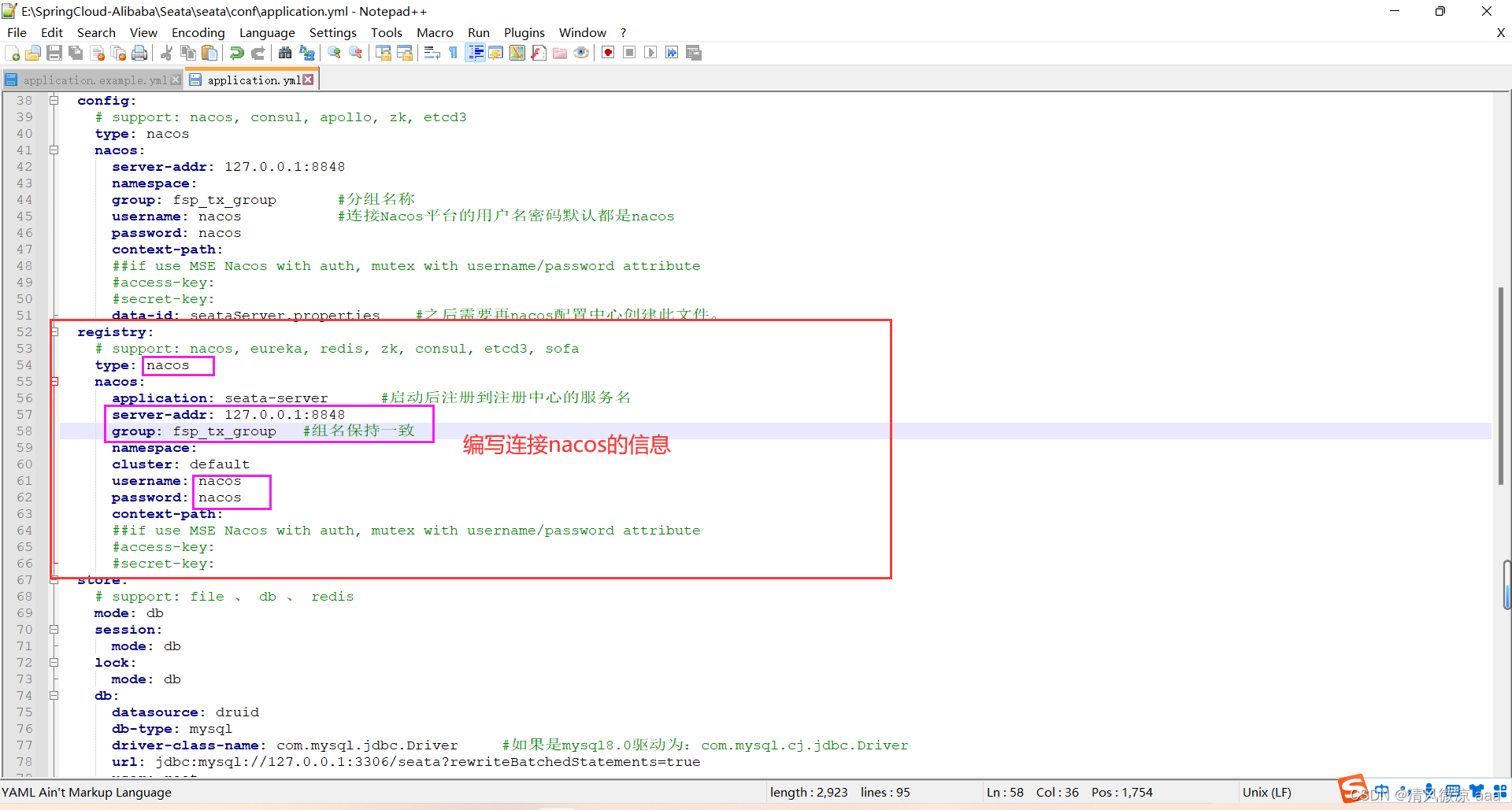Start macro recording with red dot icon
The height and width of the screenshot is (810, 1512).
[x=608, y=53]
